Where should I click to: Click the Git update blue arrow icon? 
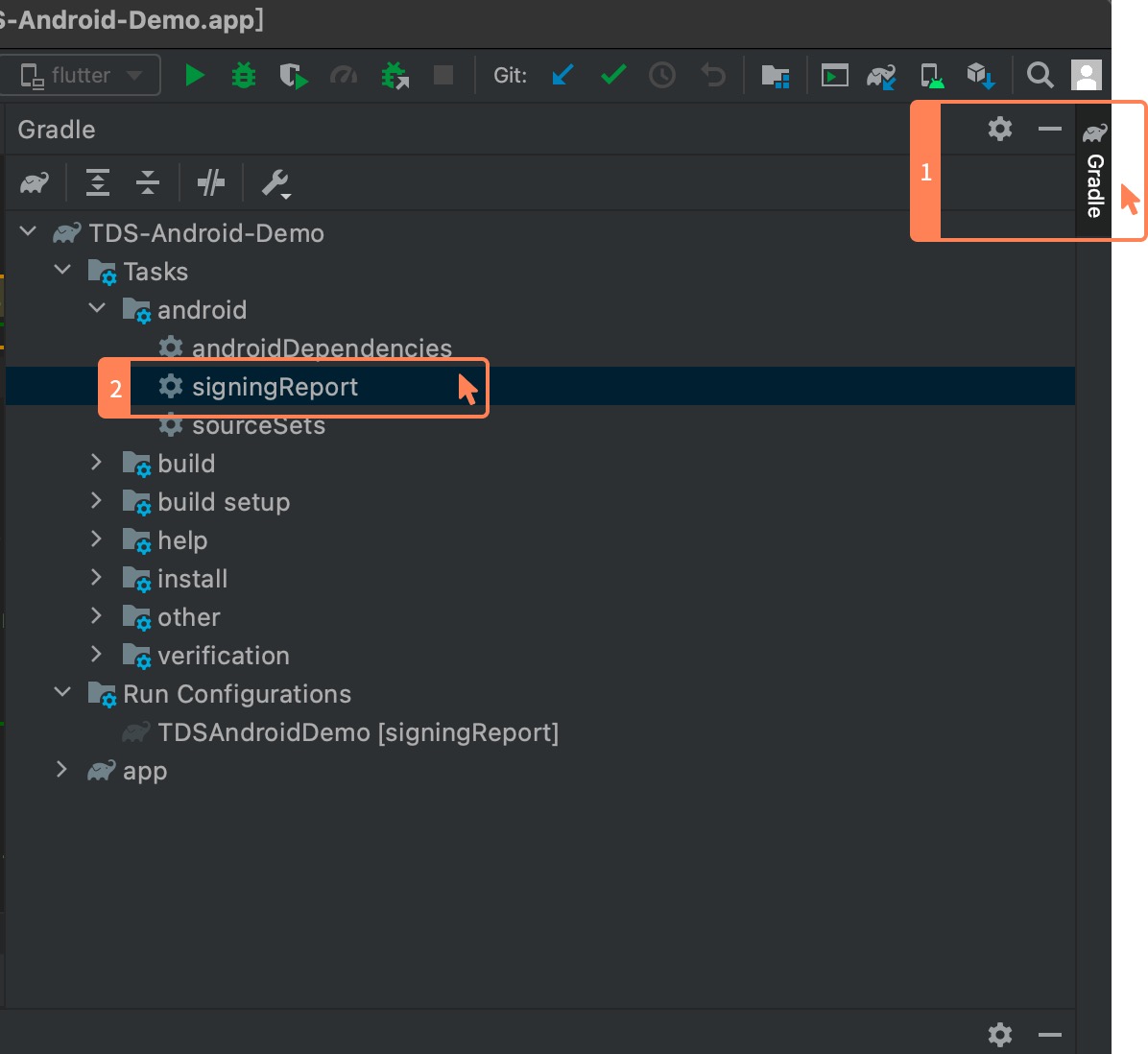coord(562,75)
